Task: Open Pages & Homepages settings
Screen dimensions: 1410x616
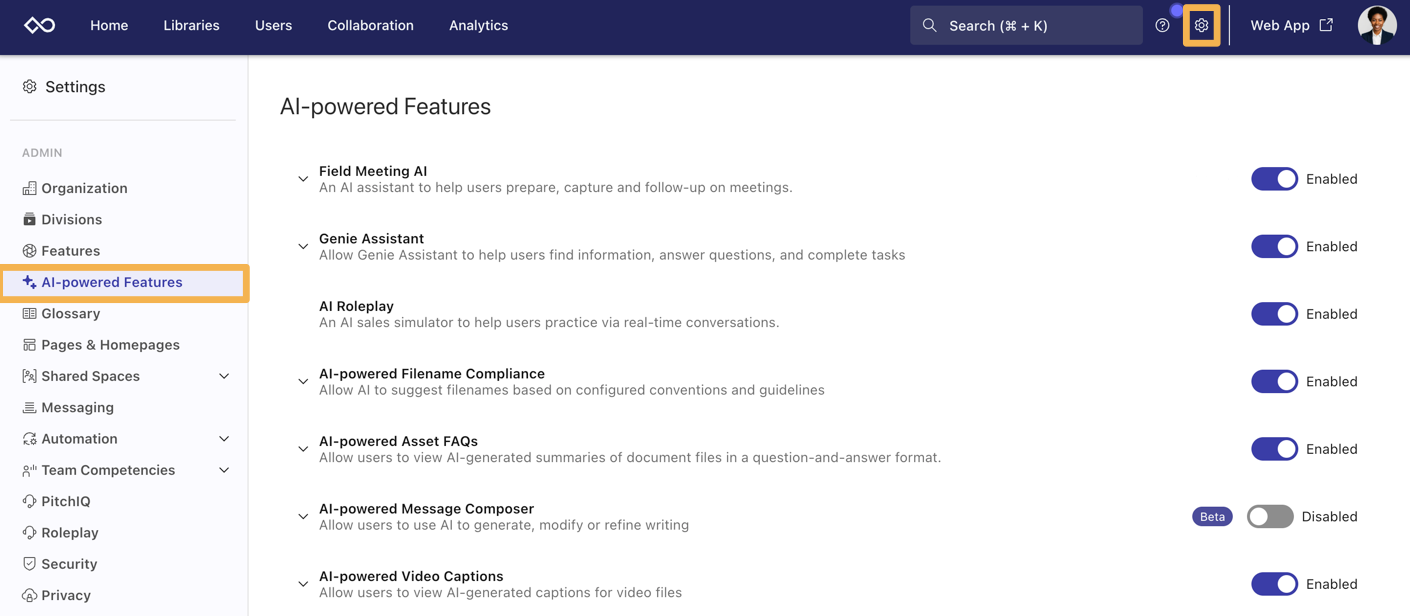Action: click(110, 345)
